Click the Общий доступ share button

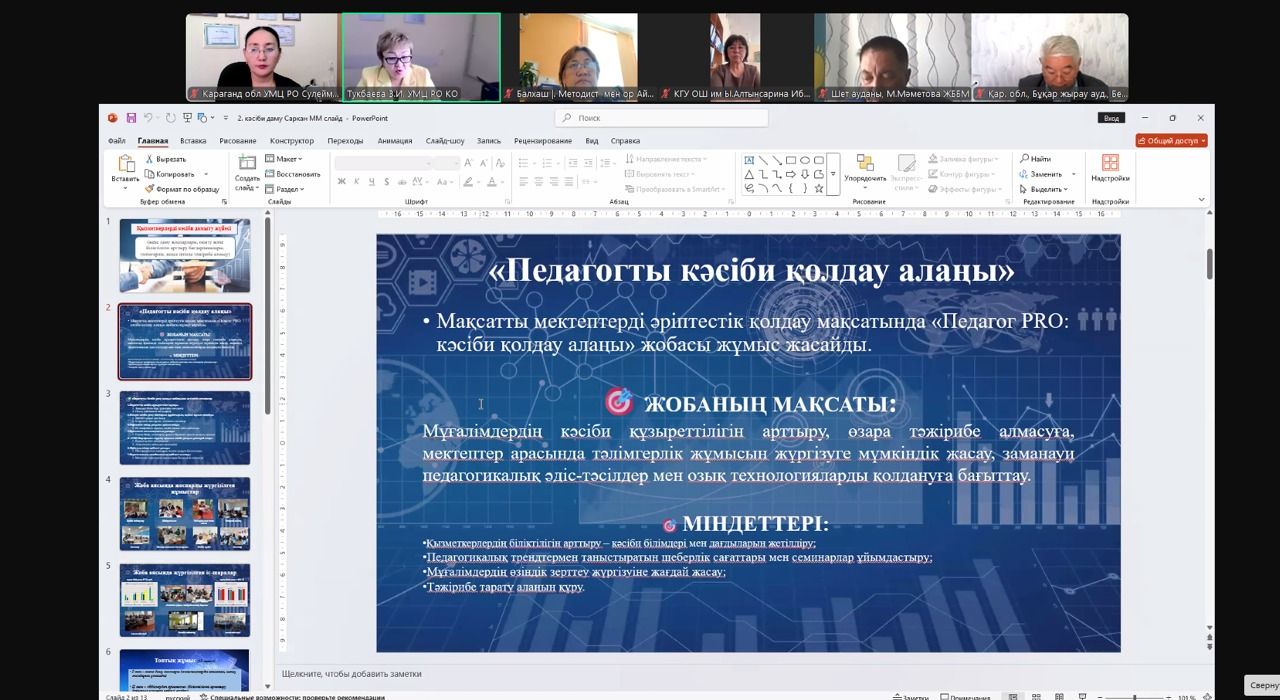(x=1171, y=141)
